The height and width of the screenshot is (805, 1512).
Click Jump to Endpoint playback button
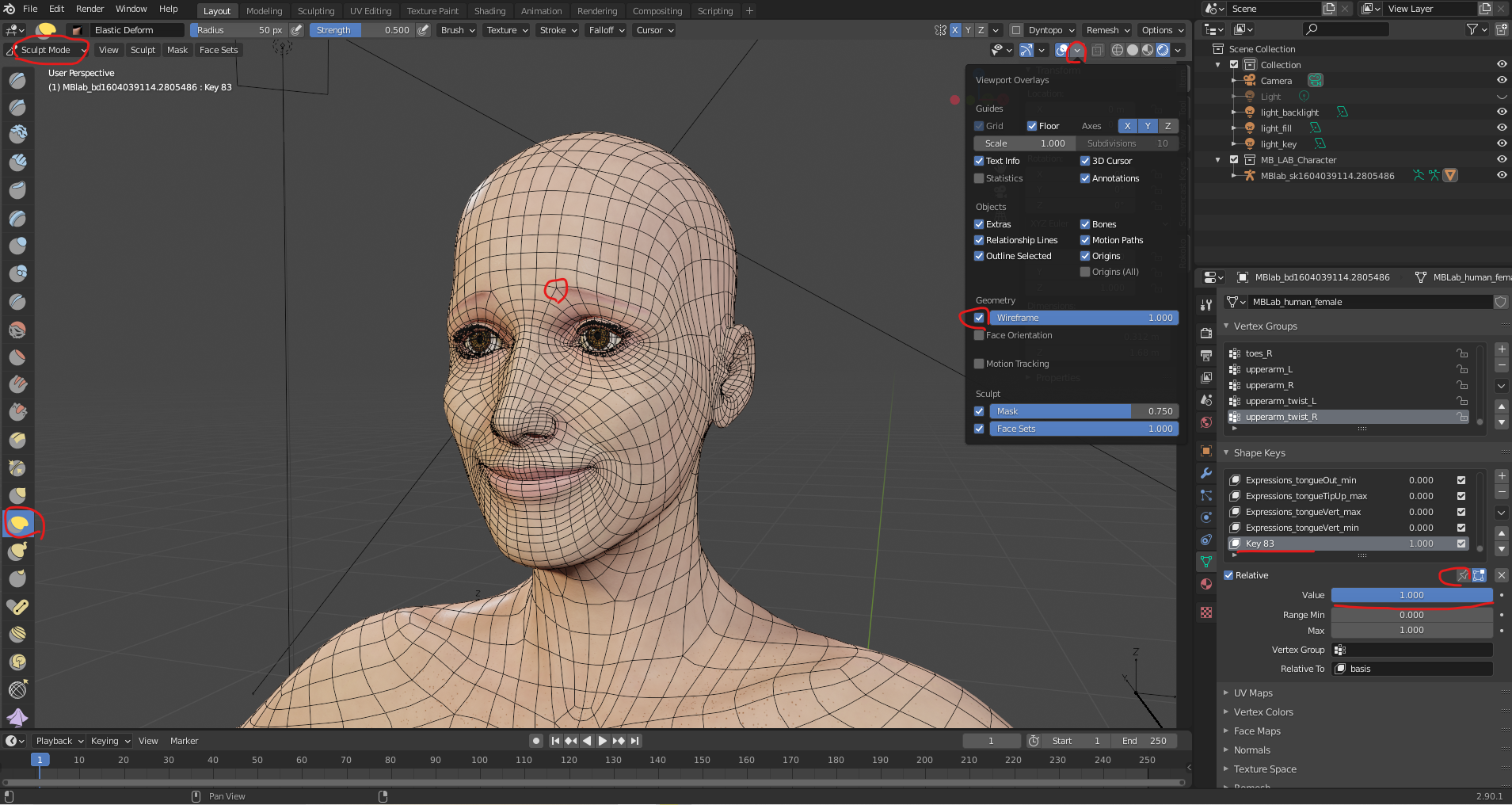634,741
